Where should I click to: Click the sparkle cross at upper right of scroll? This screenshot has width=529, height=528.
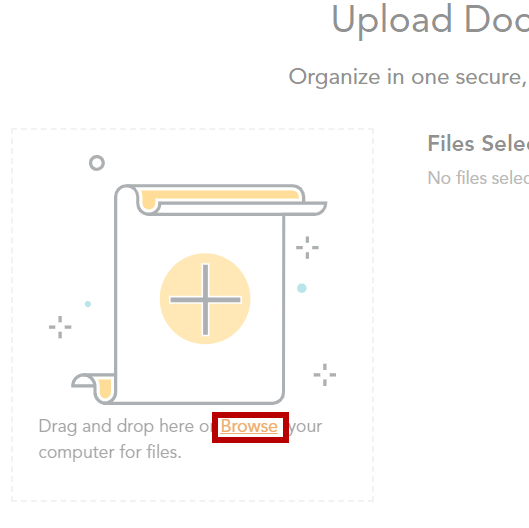[307, 248]
